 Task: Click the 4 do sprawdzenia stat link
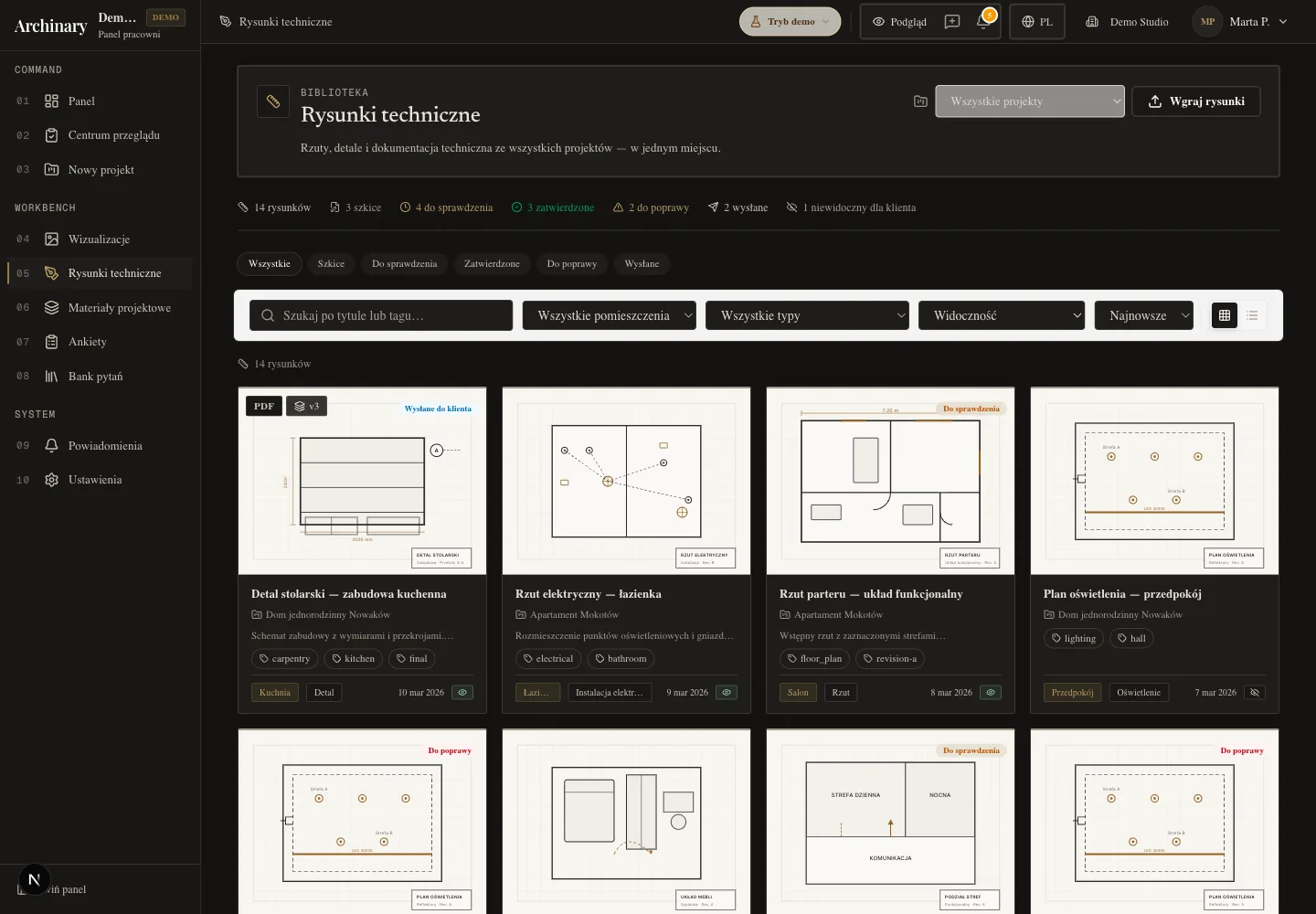tap(446, 207)
